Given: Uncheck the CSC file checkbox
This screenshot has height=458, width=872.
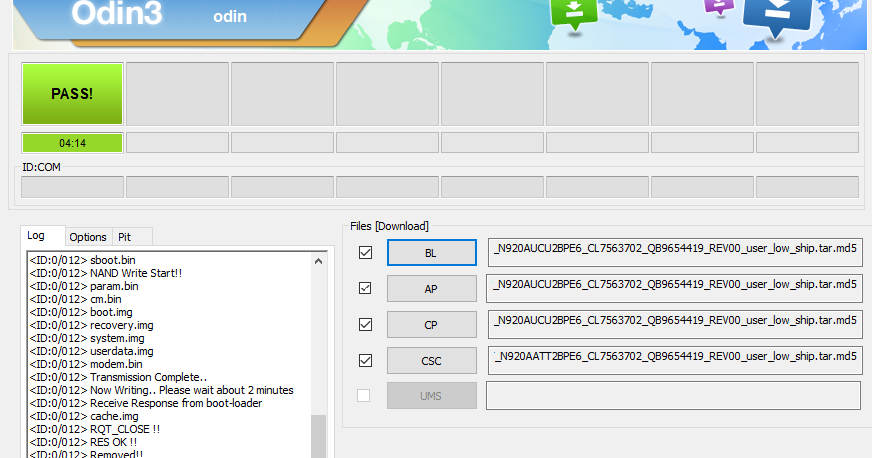Looking at the screenshot, I should [365, 360].
